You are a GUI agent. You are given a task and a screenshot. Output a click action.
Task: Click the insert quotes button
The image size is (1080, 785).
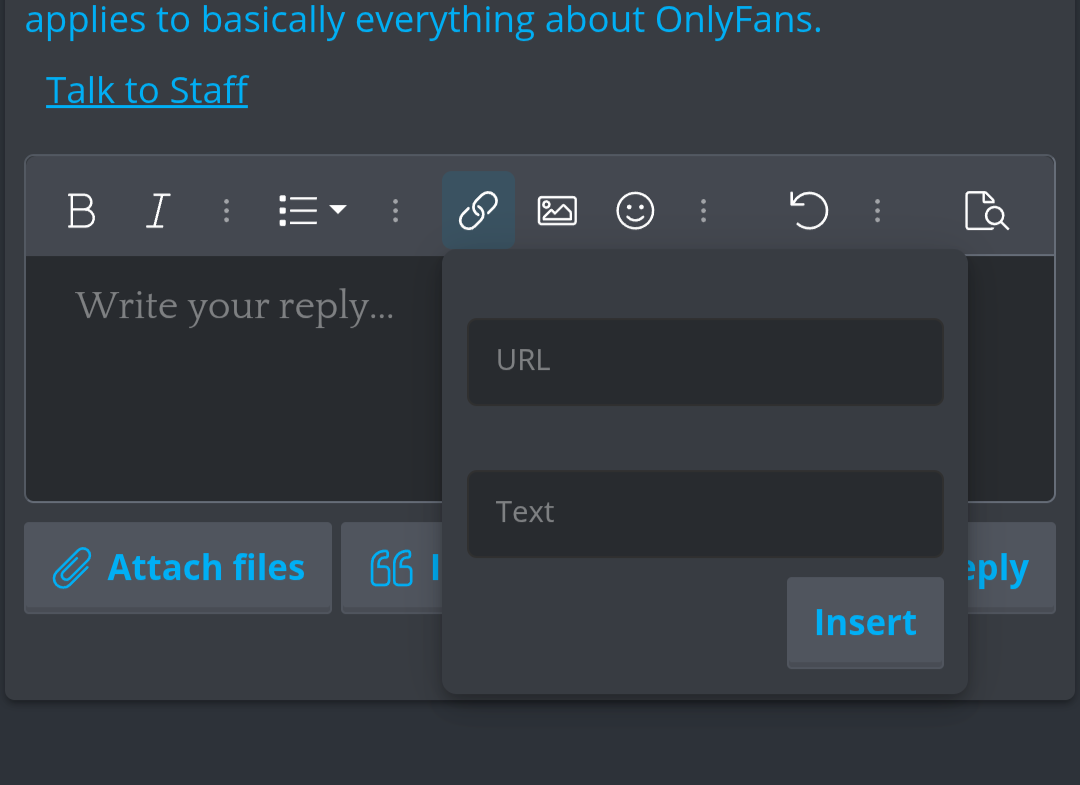point(392,567)
